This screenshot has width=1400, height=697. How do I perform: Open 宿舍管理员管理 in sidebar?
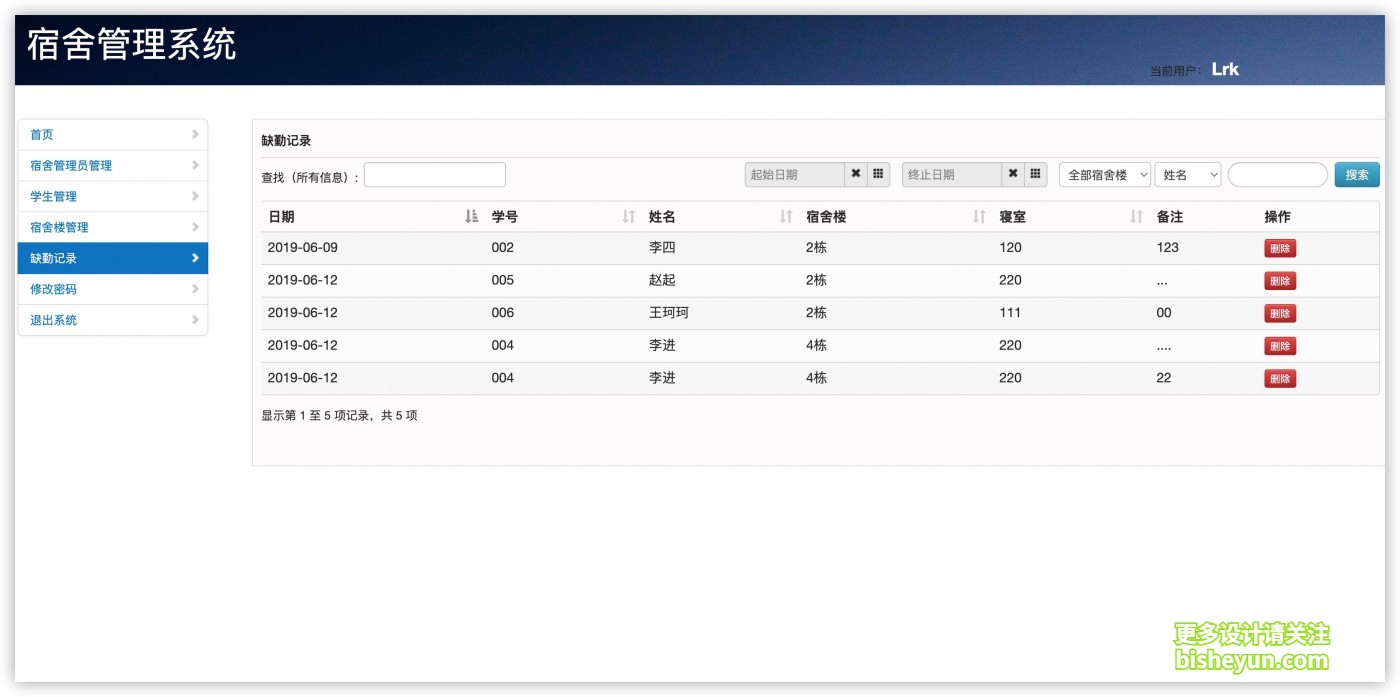tap(113, 166)
